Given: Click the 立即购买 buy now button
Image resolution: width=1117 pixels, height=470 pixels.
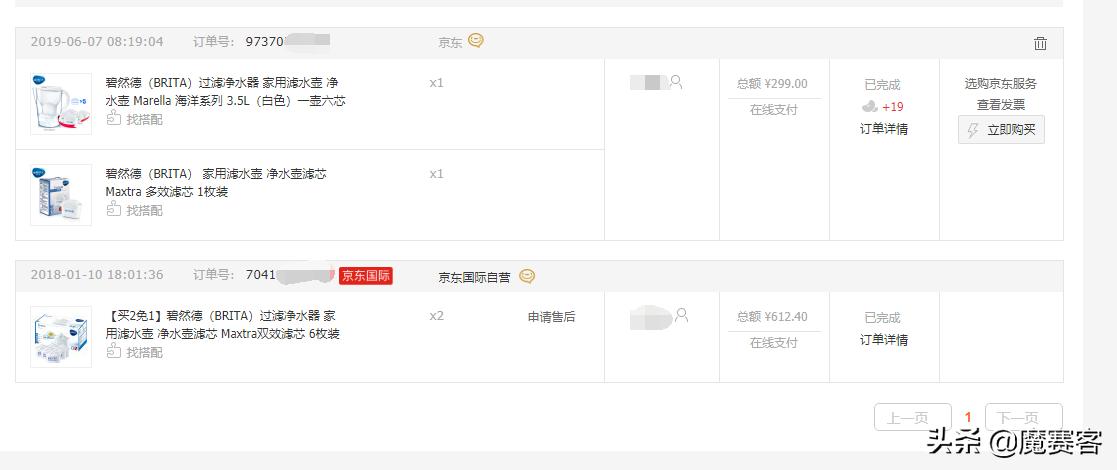Looking at the screenshot, I should coord(1001,130).
